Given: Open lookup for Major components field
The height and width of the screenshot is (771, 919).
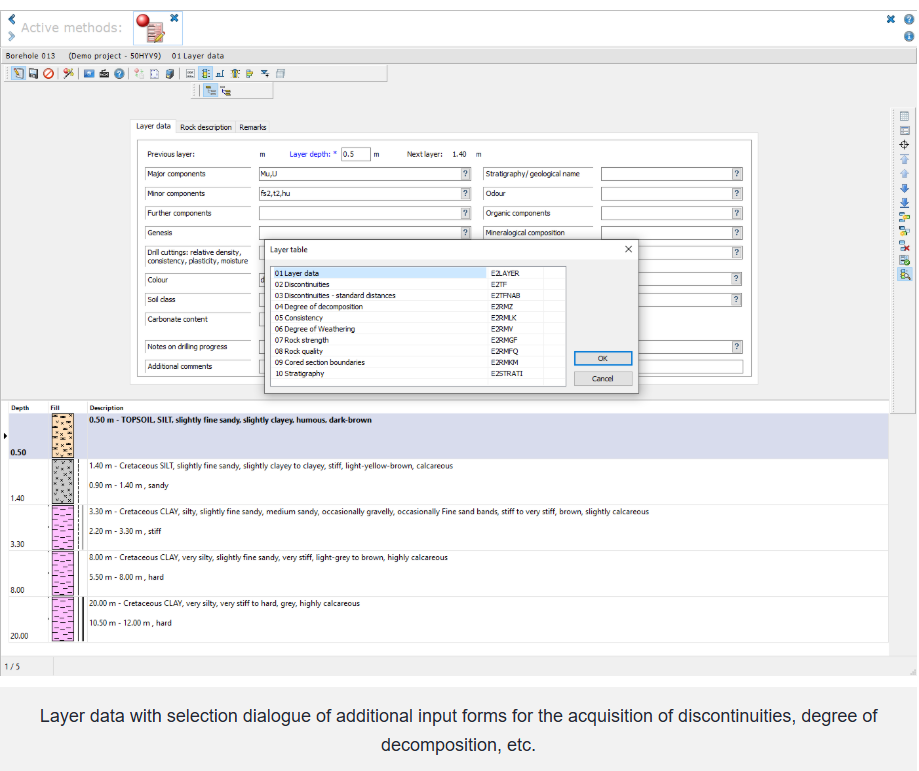Looking at the screenshot, I should (x=465, y=174).
